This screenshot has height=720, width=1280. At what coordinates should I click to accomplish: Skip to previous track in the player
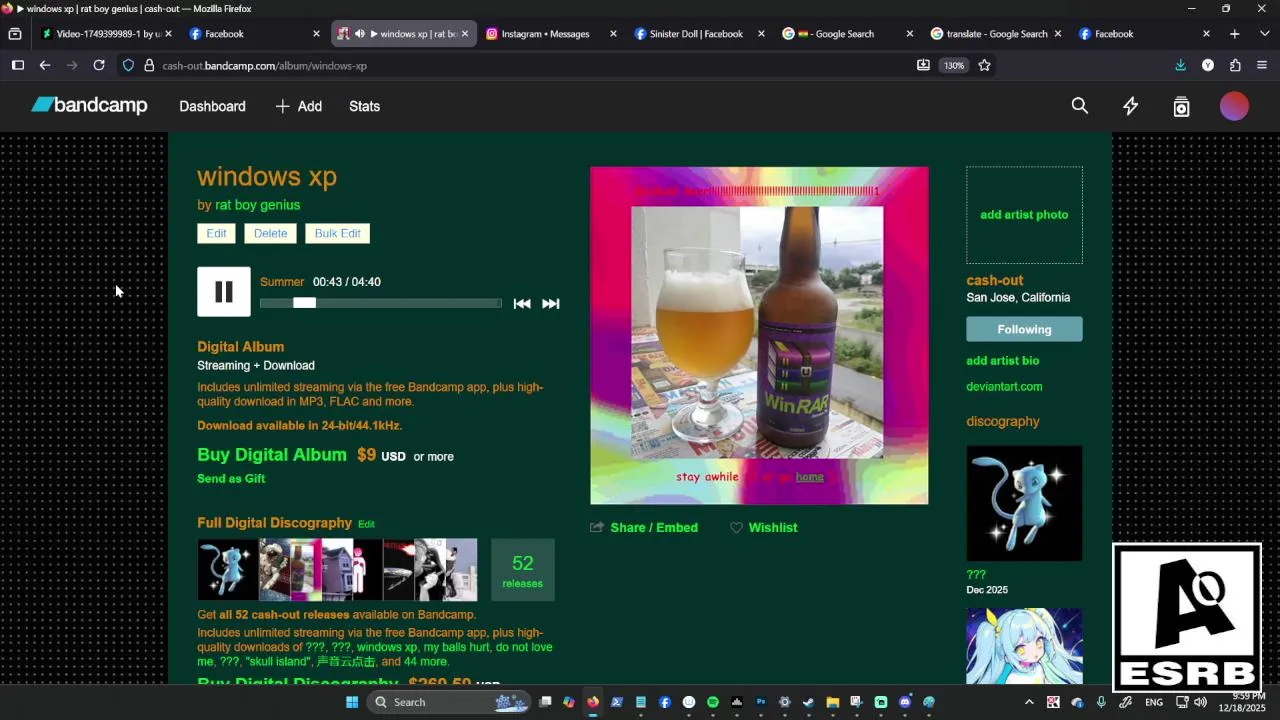point(522,304)
